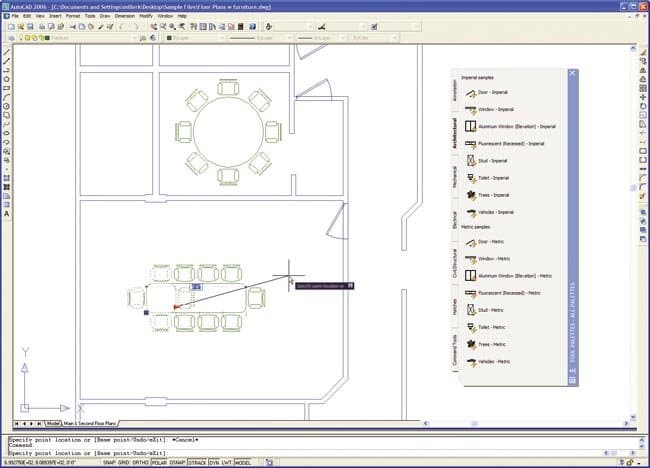Toggle POLAR tracking in the status bar
The height and width of the screenshot is (468, 650).
pos(159,462)
